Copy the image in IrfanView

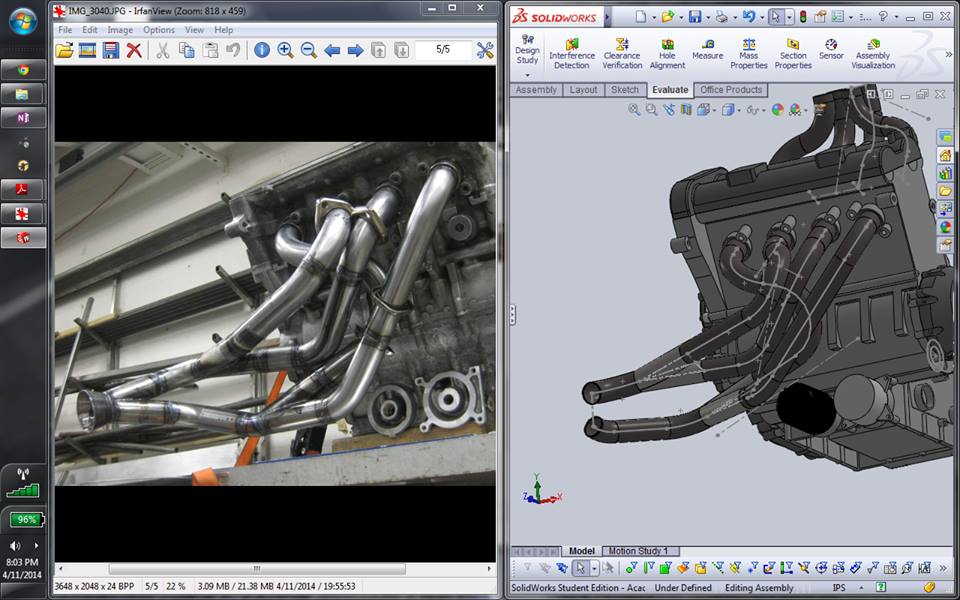186,50
